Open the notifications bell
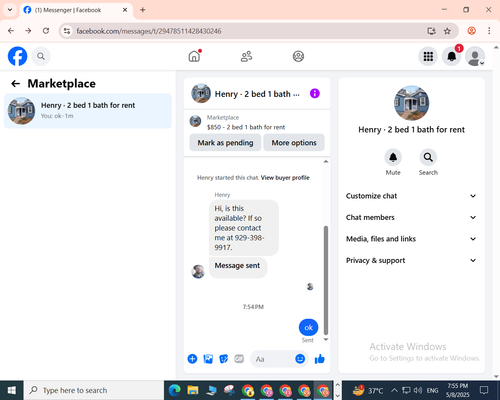 pyautogui.click(x=452, y=56)
